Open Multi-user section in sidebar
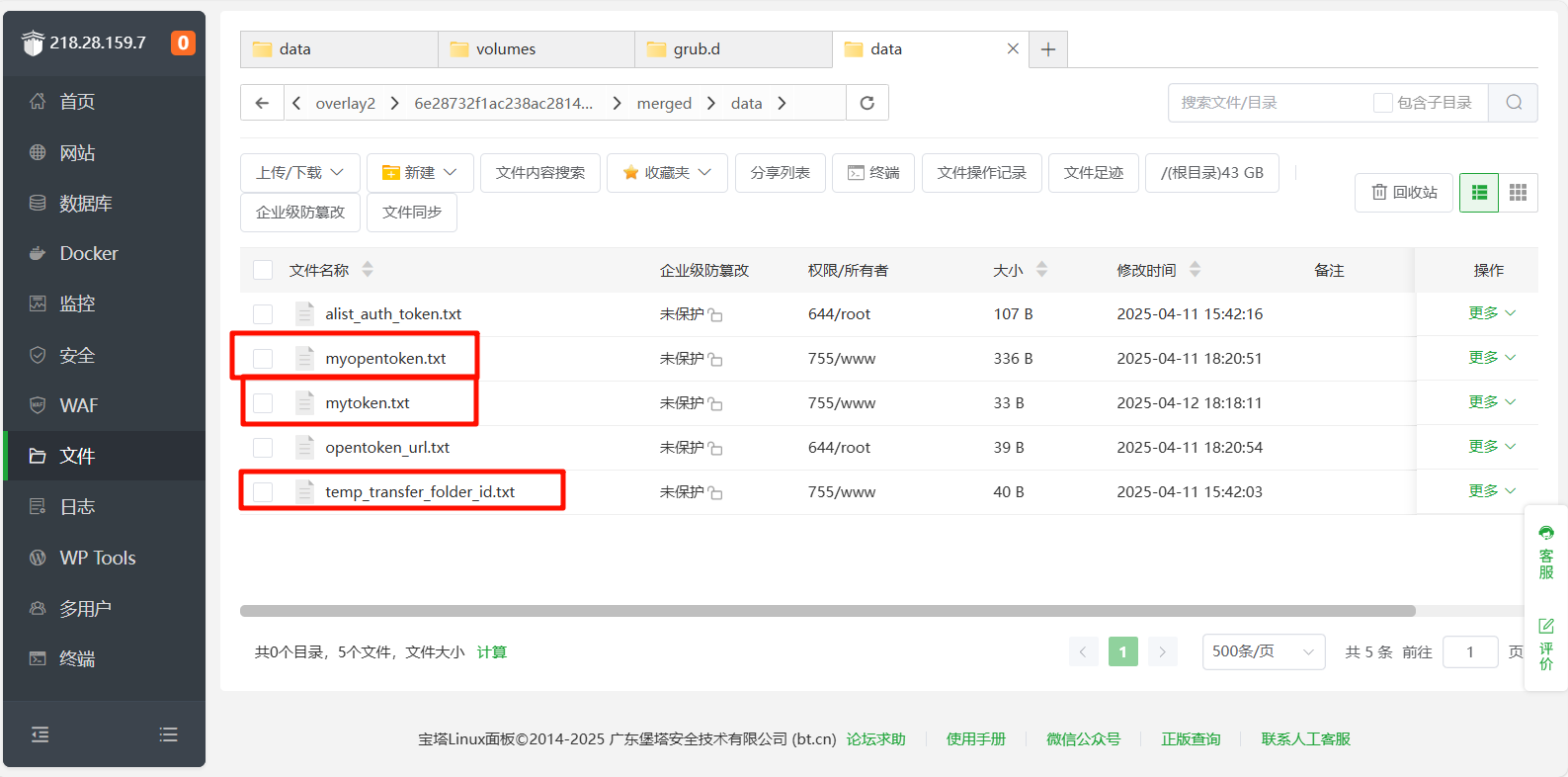The image size is (1568, 777). (104, 608)
